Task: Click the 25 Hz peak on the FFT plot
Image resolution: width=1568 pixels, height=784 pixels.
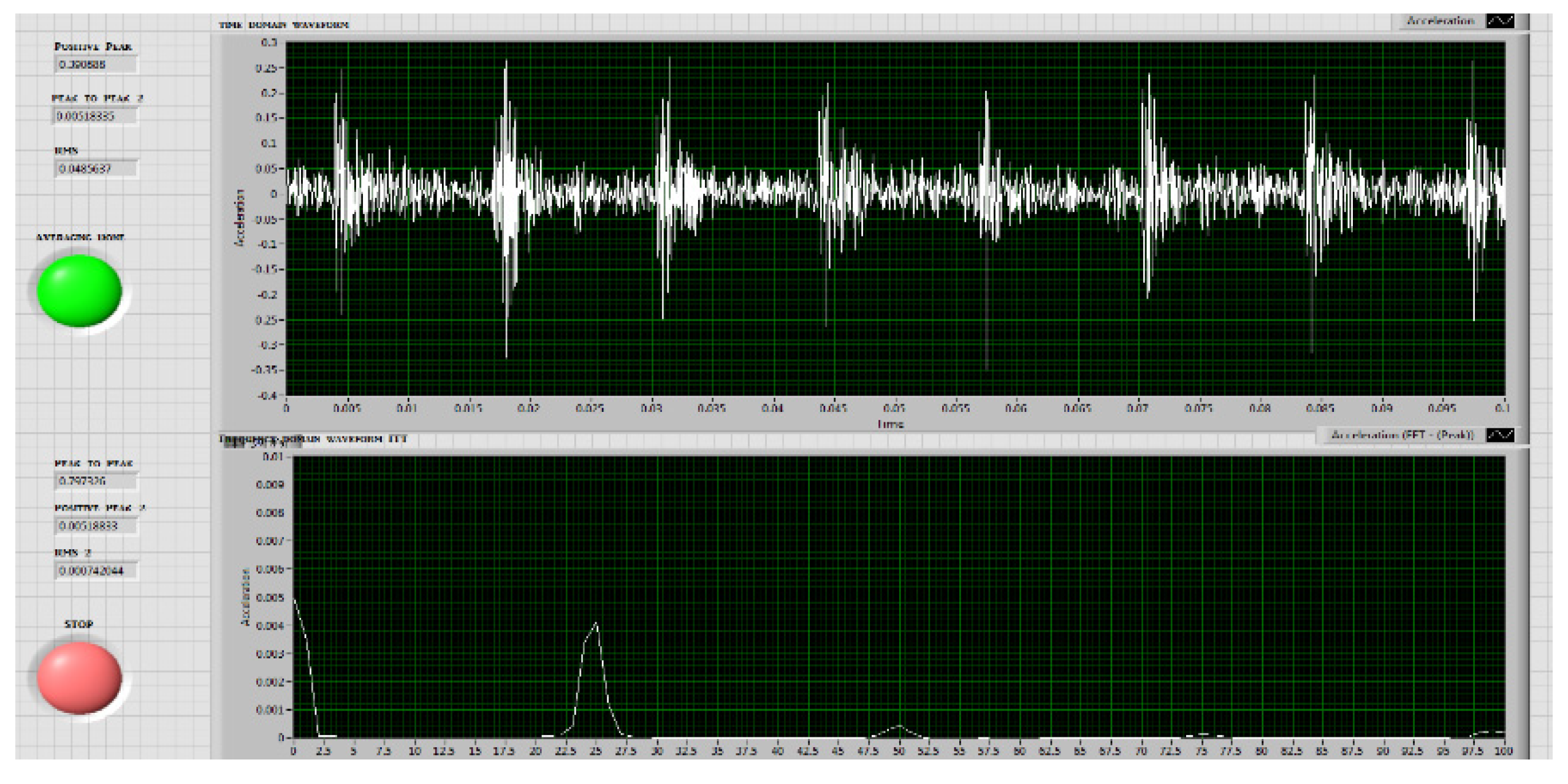Action: tap(596, 624)
